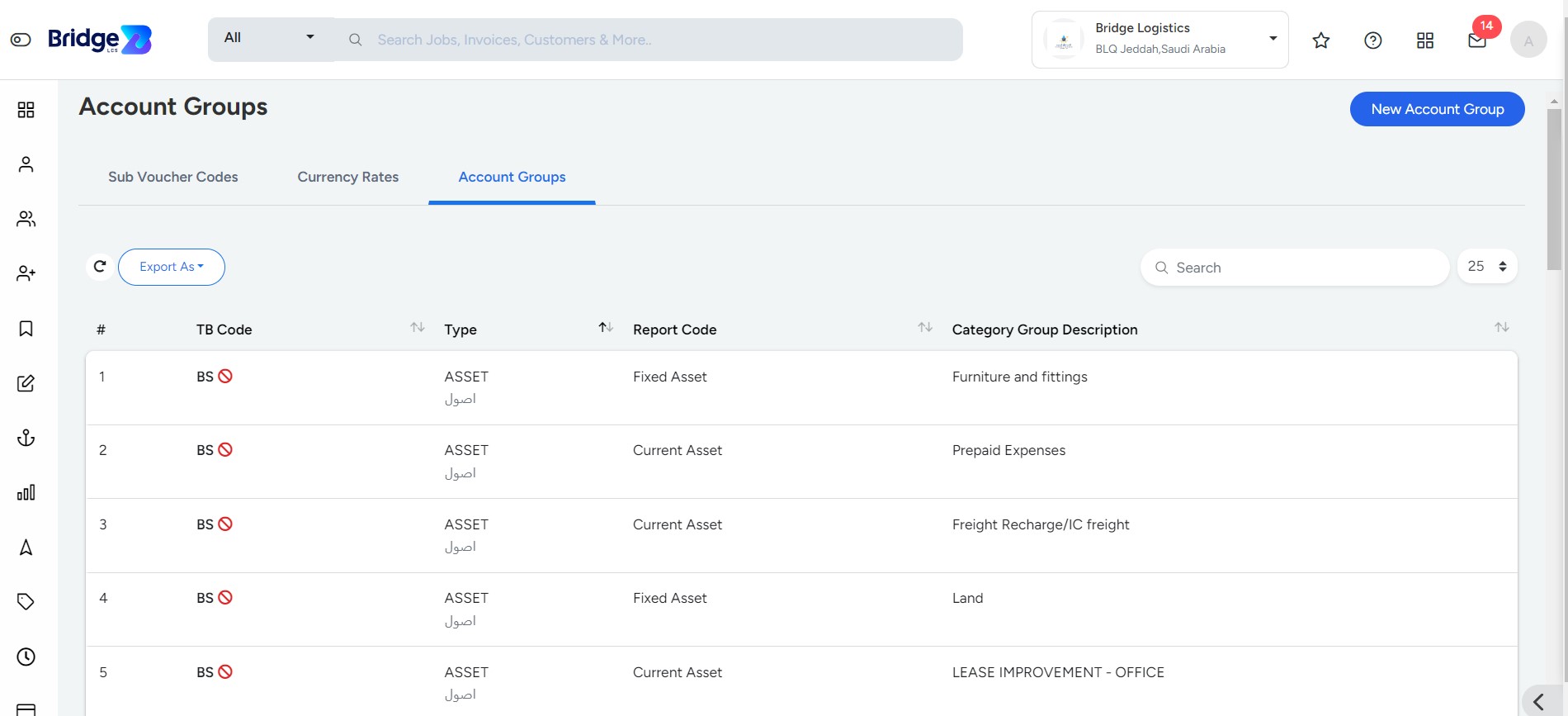Viewport: 1568px width, 716px height.
Task: Select the Freight Recharge/IC freight cell
Action: [1041, 524]
